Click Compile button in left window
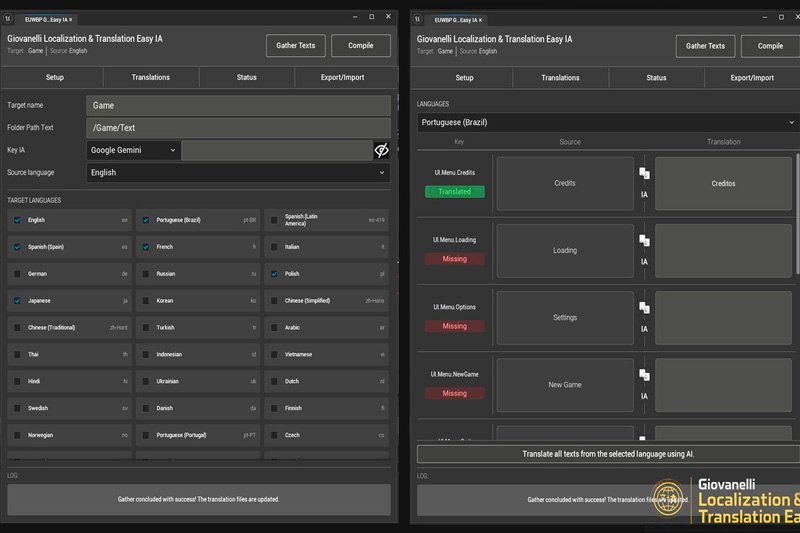This screenshot has height=533, width=800. coord(361,45)
